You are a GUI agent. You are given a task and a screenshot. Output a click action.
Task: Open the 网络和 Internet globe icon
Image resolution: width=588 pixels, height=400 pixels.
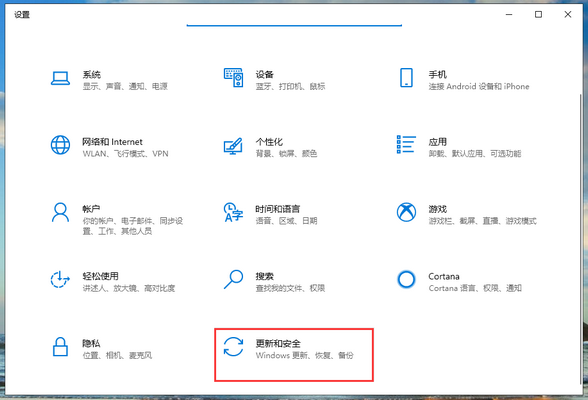pyautogui.click(x=60, y=145)
